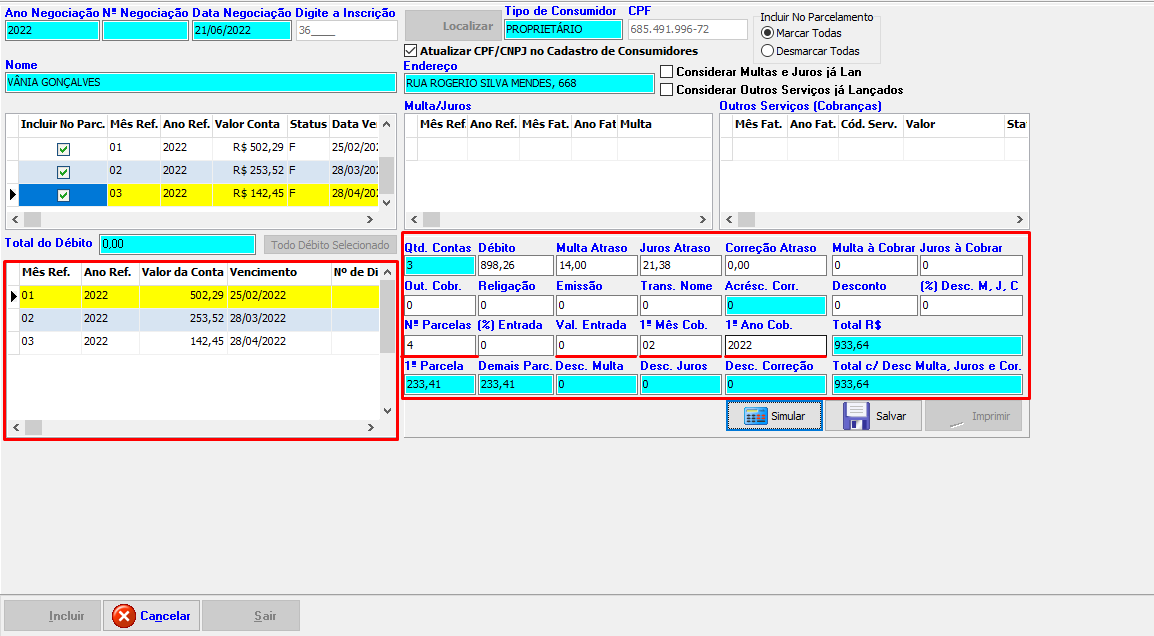This screenshot has height=636, width=1154.
Task: Select the Desmarcar Todas radio option
Action: point(768,51)
